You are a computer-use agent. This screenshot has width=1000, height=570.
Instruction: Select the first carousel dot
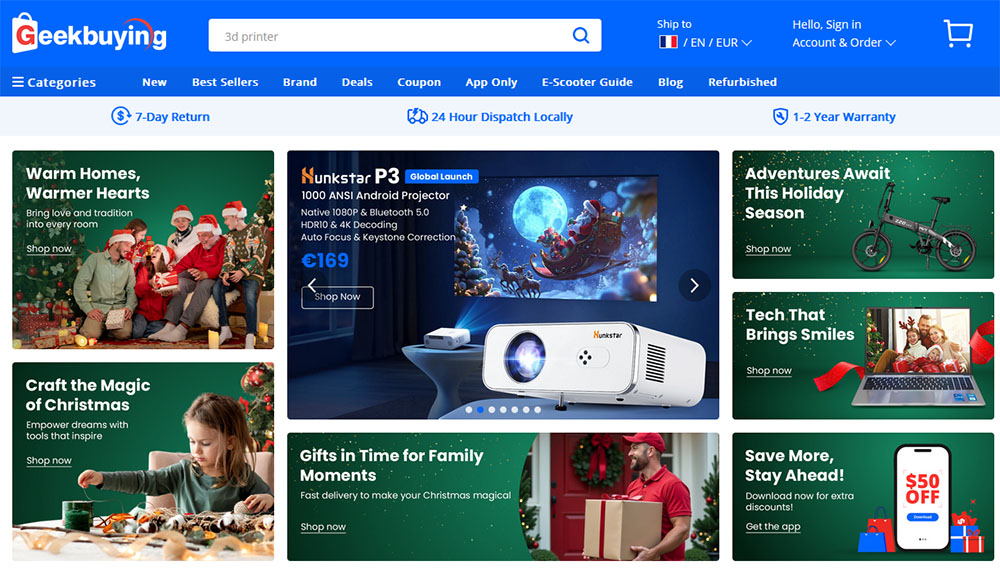(x=469, y=410)
